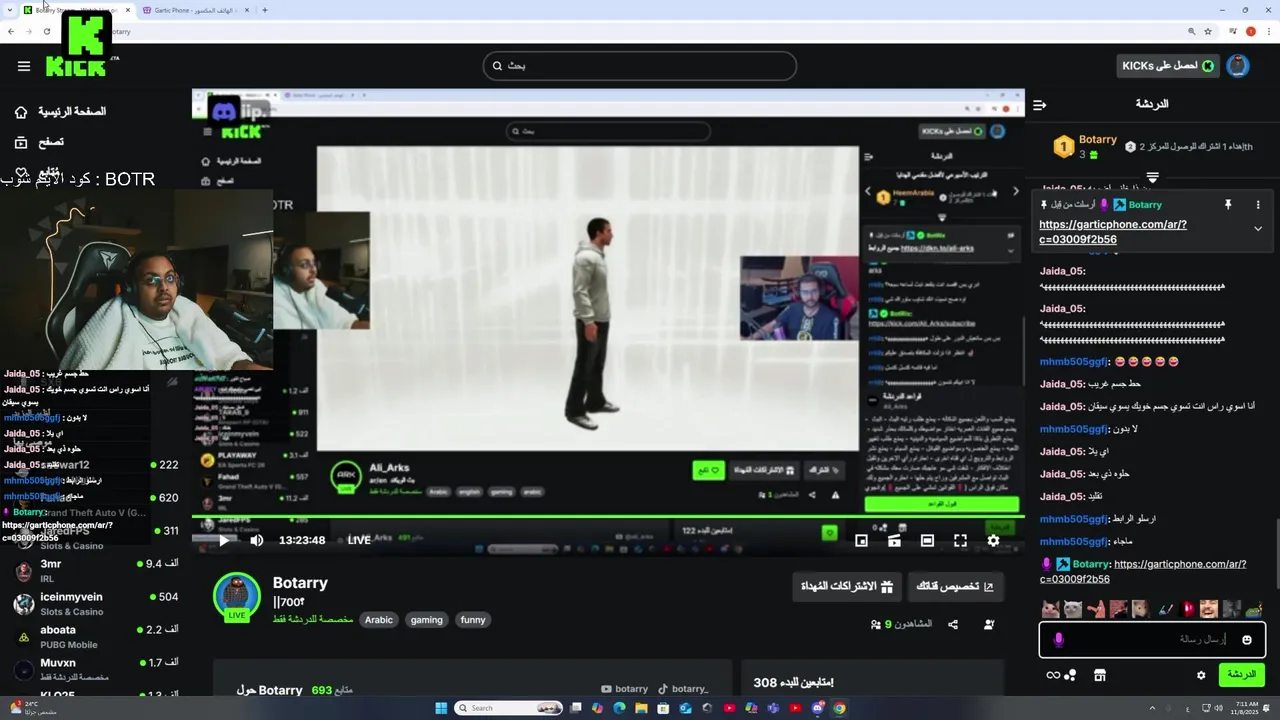Click the chat message input field
This screenshot has height=720, width=1280.
coord(1153,639)
